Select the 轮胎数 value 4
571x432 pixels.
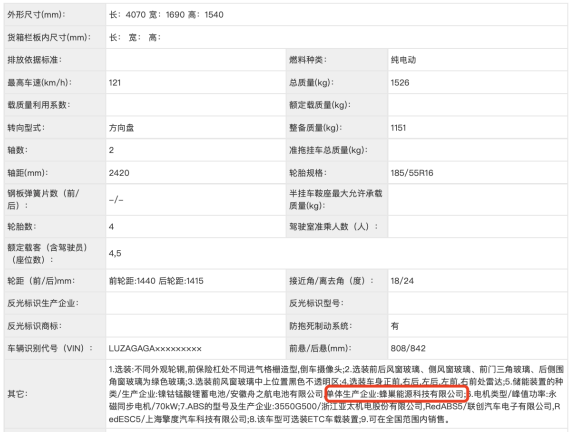tap(111, 227)
